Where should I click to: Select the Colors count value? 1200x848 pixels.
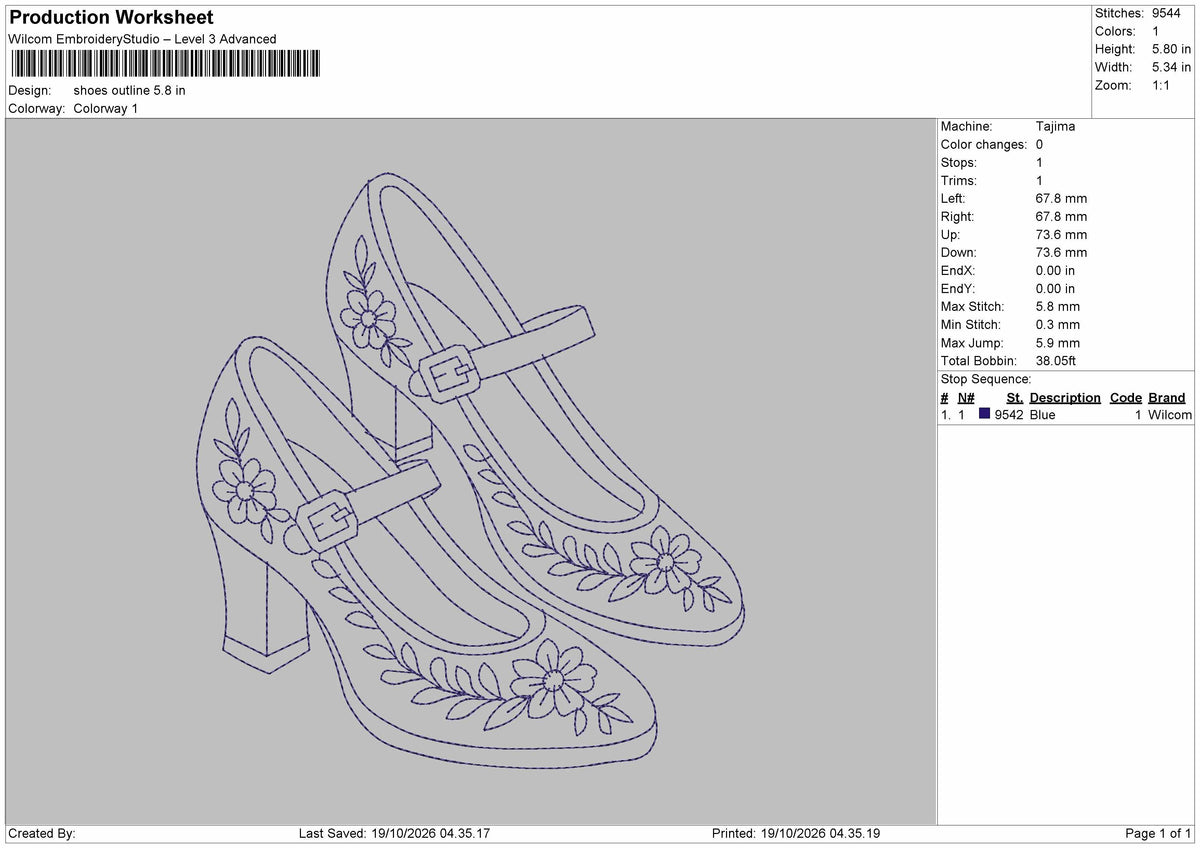[x=1156, y=31]
